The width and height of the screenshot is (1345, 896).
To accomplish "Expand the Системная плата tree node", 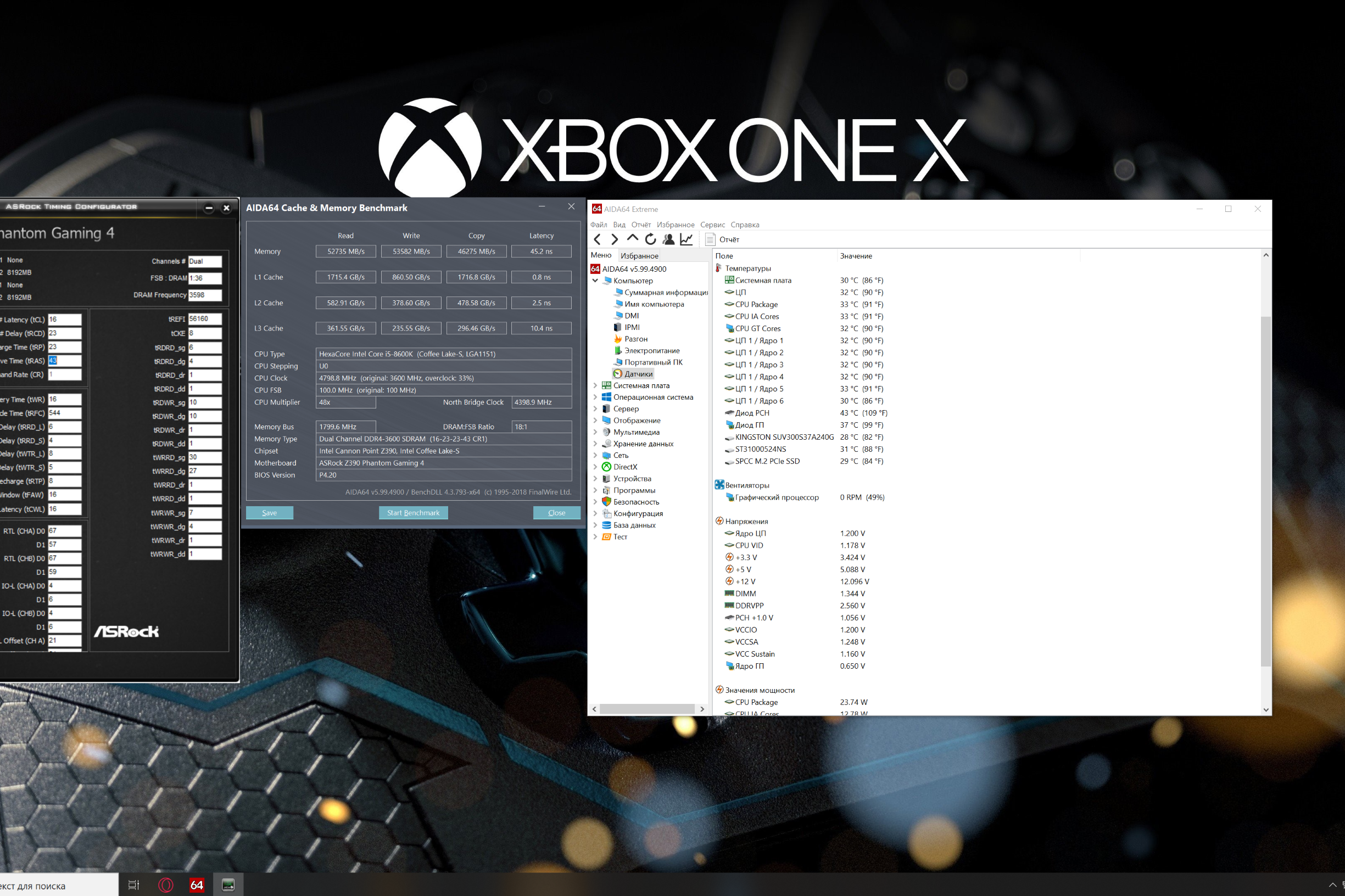I will point(595,386).
